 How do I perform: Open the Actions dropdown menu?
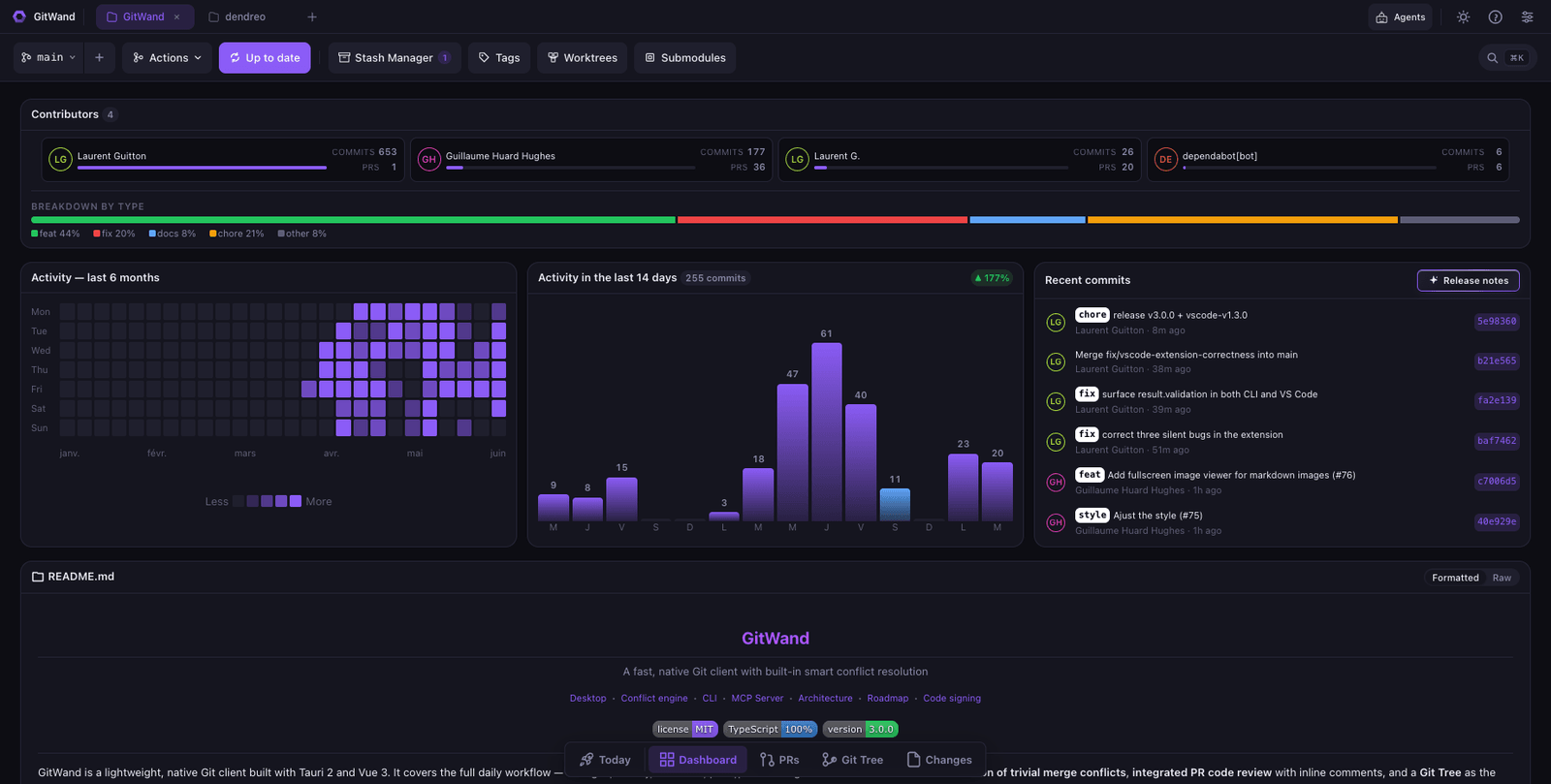167,57
